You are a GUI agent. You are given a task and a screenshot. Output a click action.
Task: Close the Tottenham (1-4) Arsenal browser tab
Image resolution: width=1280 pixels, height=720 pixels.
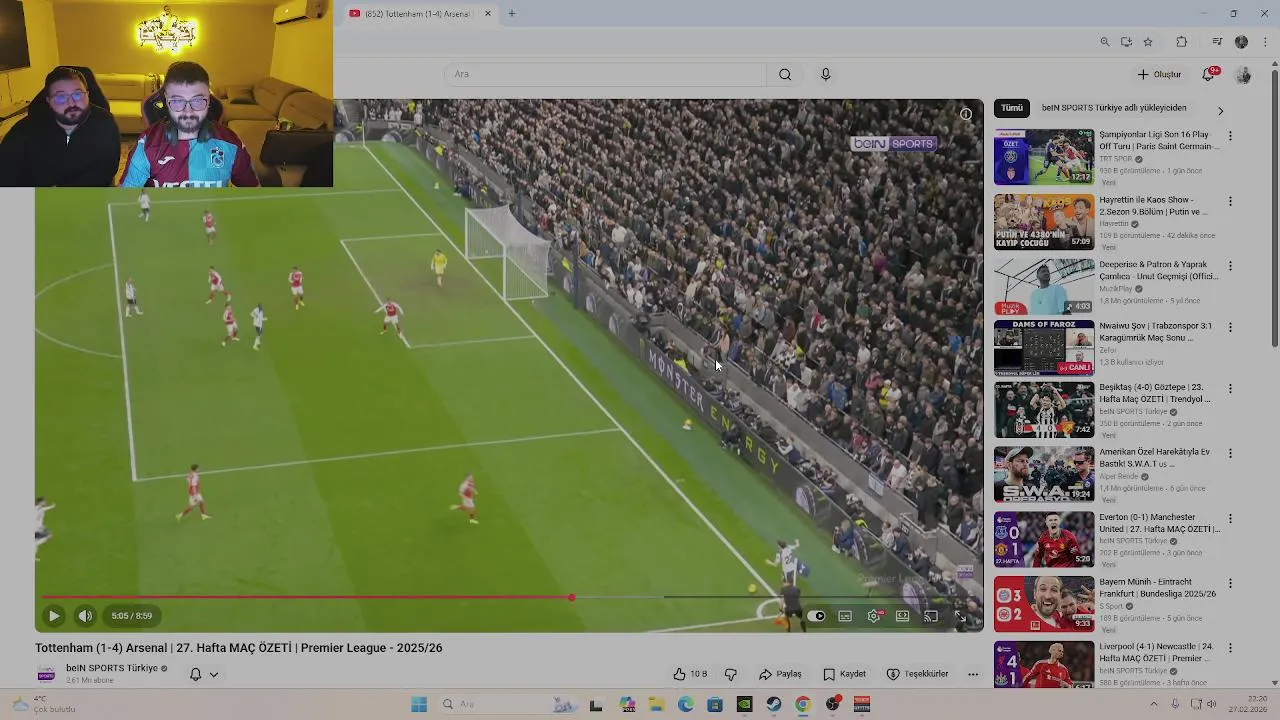488,14
